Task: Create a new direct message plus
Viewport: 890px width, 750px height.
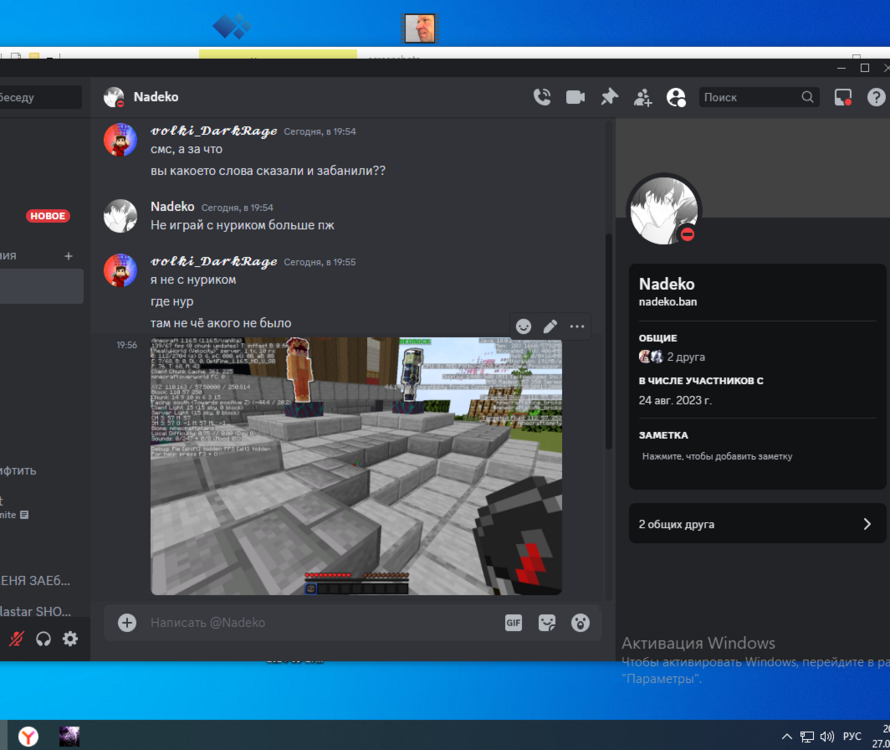Action: click(68, 256)
